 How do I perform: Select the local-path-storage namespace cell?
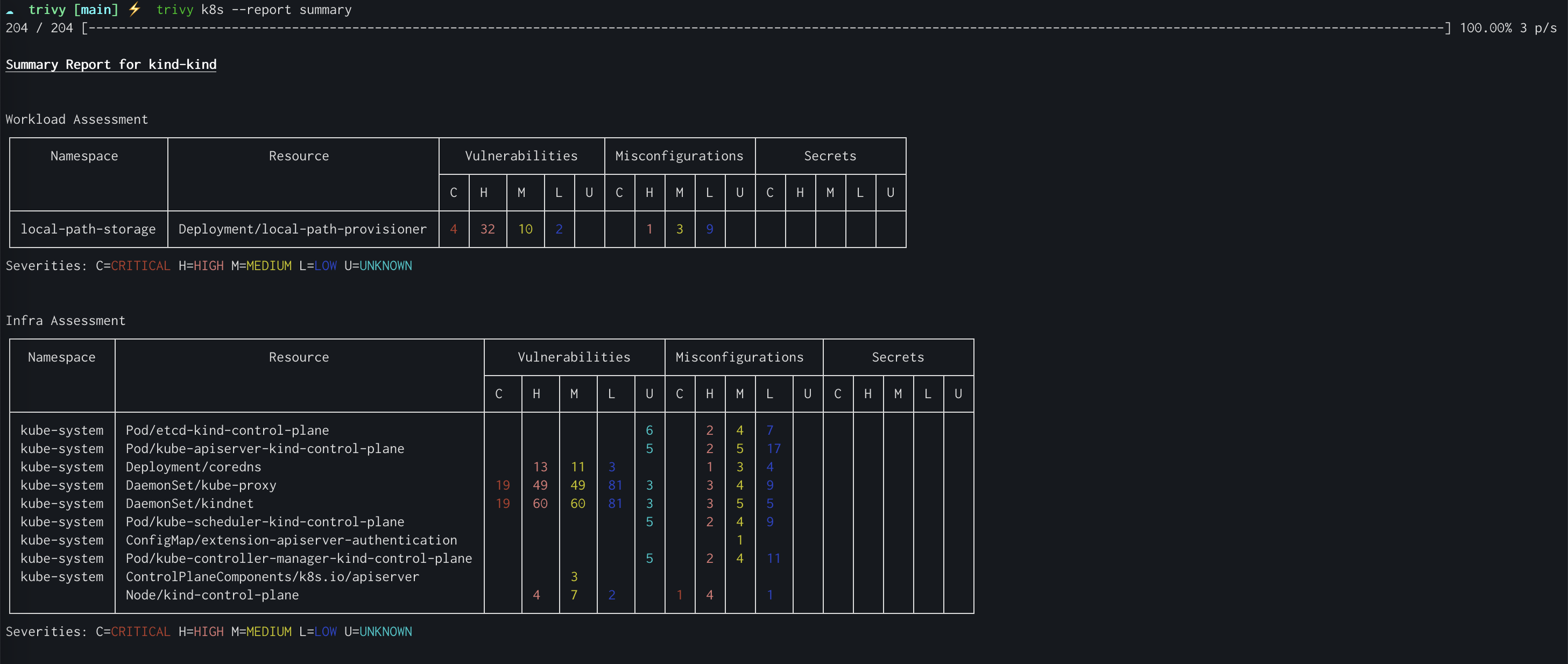point(88,229)
